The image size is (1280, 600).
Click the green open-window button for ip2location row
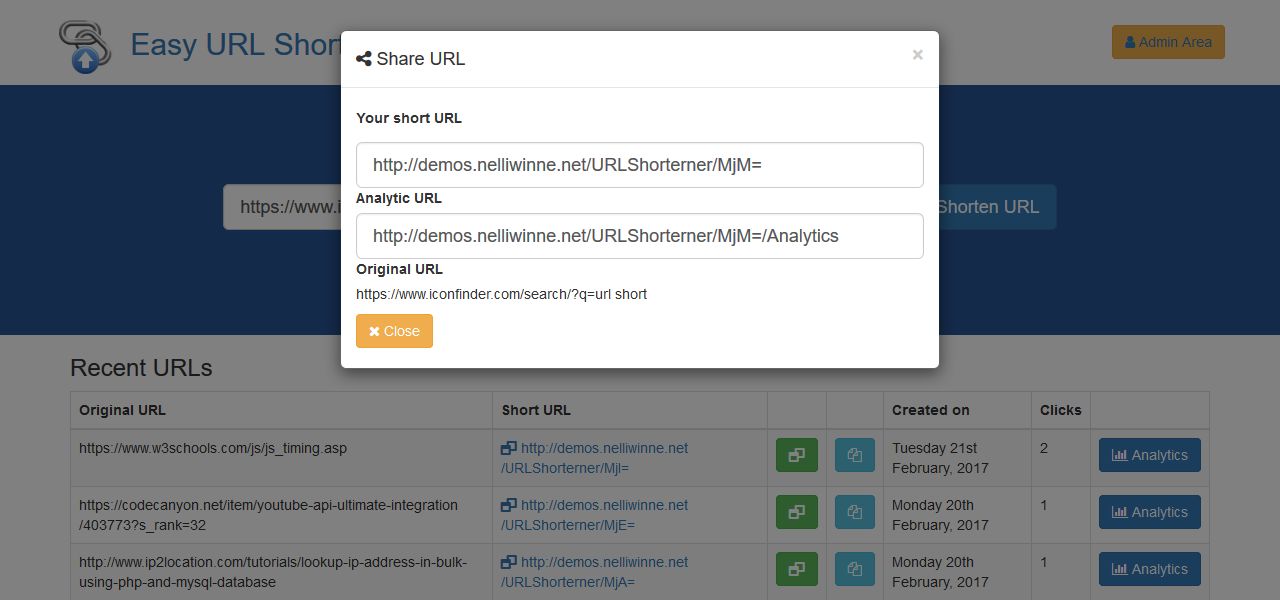pos(796,569)
